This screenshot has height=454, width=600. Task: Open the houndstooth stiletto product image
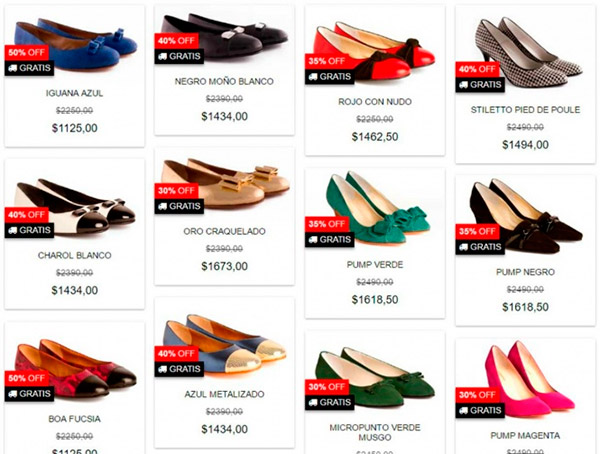tap(528, 52)
